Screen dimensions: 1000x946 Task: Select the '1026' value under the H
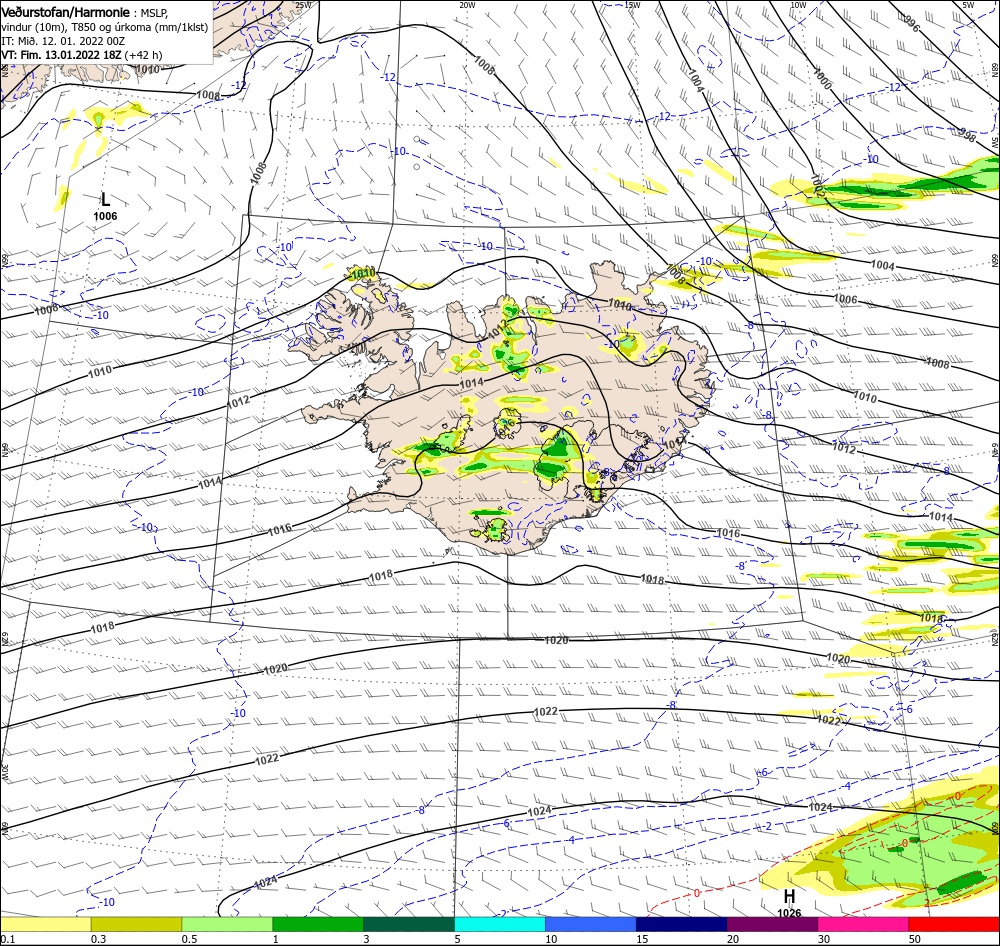tap(789, 913)
